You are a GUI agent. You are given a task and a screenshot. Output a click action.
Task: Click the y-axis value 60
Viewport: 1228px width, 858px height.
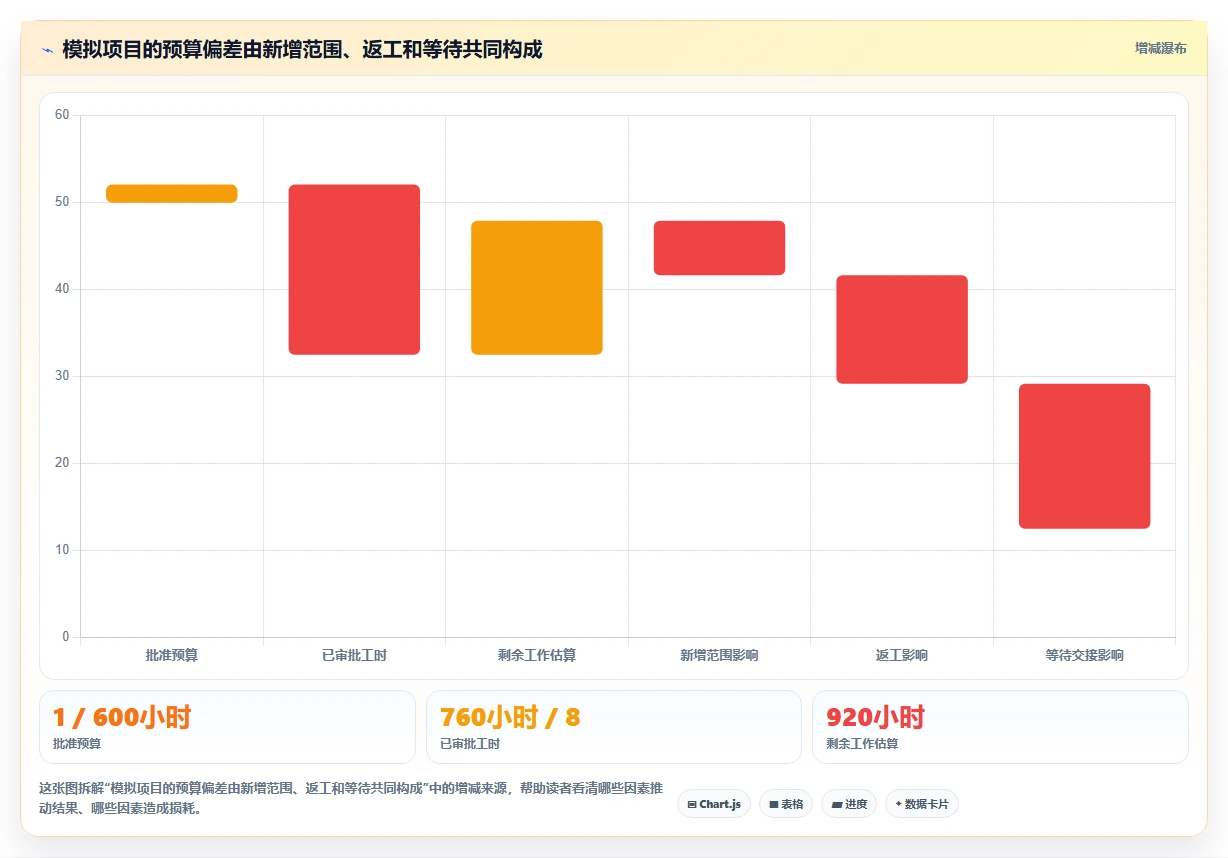(x=62, y=115)
